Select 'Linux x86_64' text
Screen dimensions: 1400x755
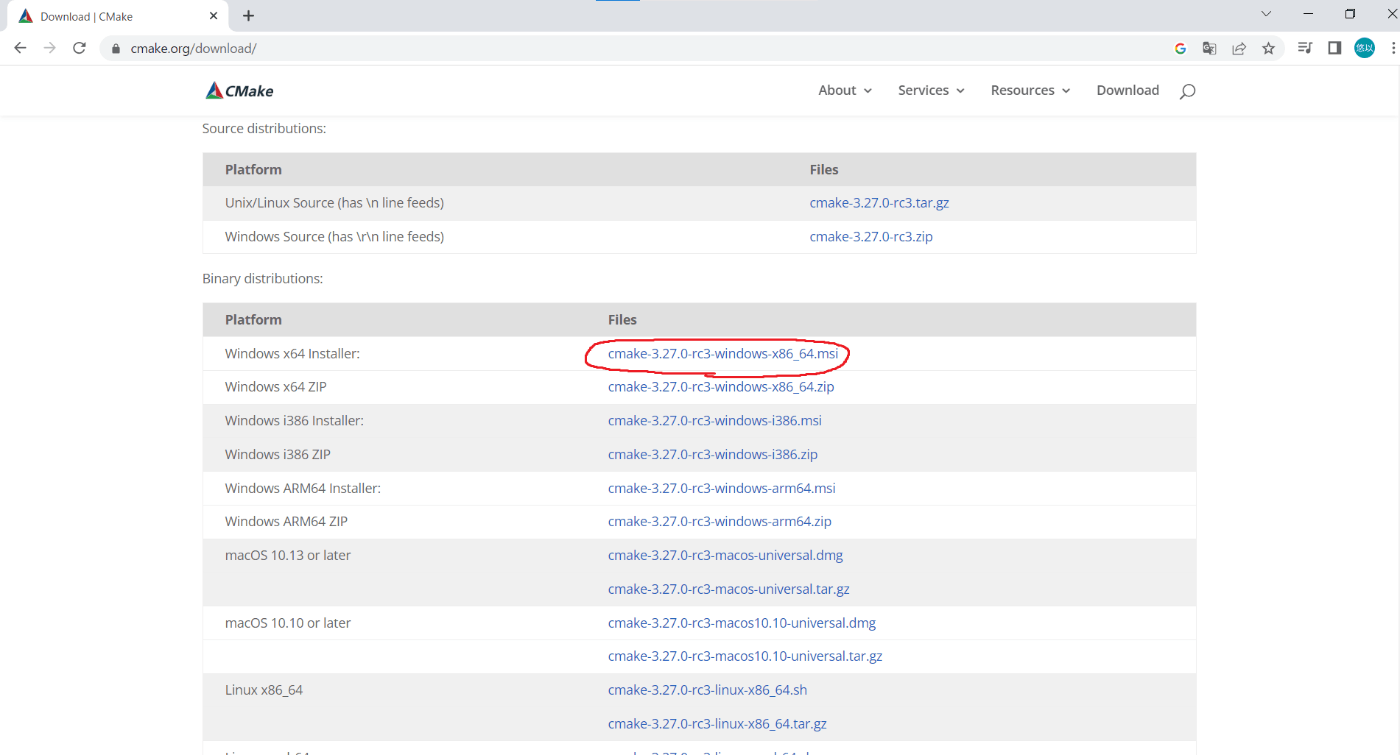264,690
